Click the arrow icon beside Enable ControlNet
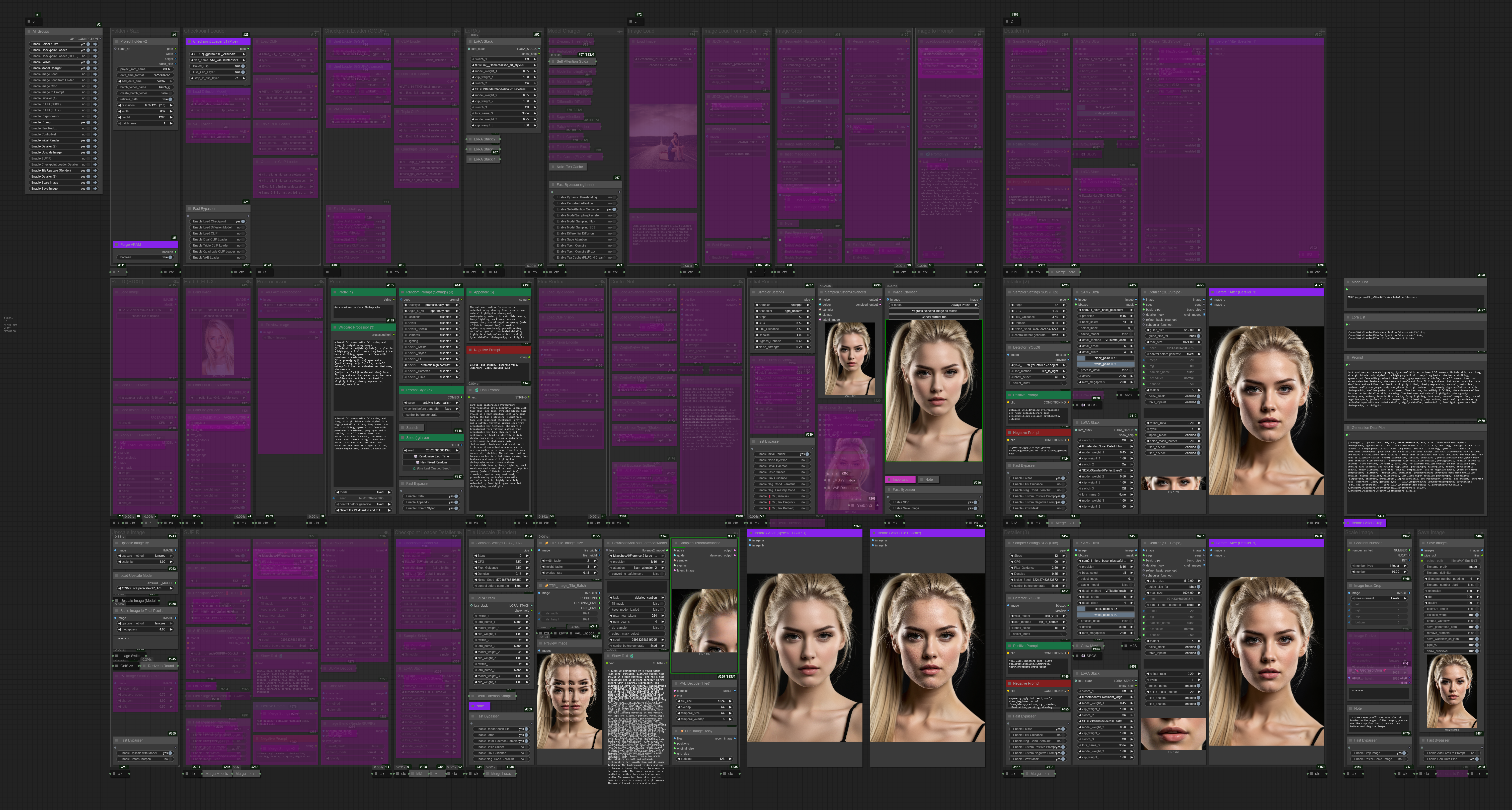 tap(95, 134)
